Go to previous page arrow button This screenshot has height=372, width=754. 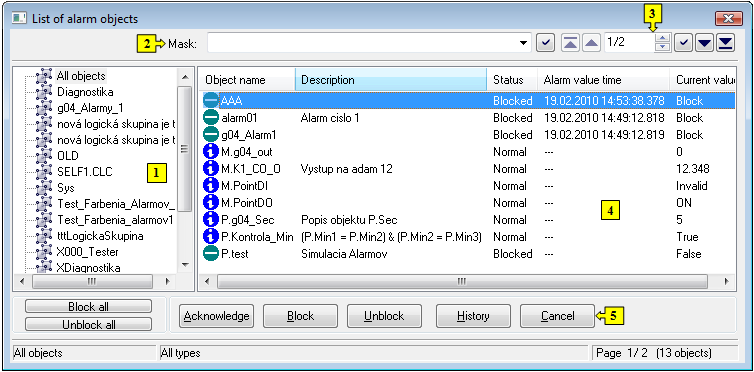(x=591, y=43)
